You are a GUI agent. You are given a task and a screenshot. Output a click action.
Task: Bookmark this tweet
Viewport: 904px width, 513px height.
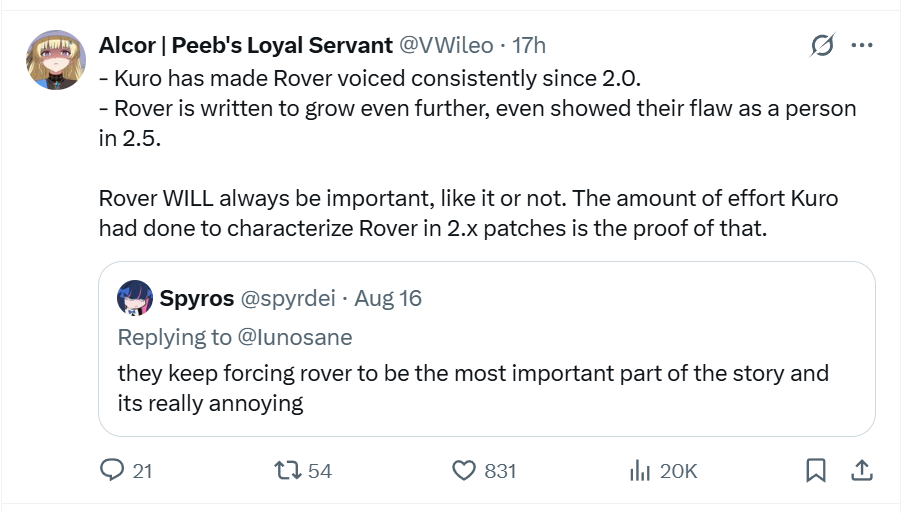[x=816, y=469]
